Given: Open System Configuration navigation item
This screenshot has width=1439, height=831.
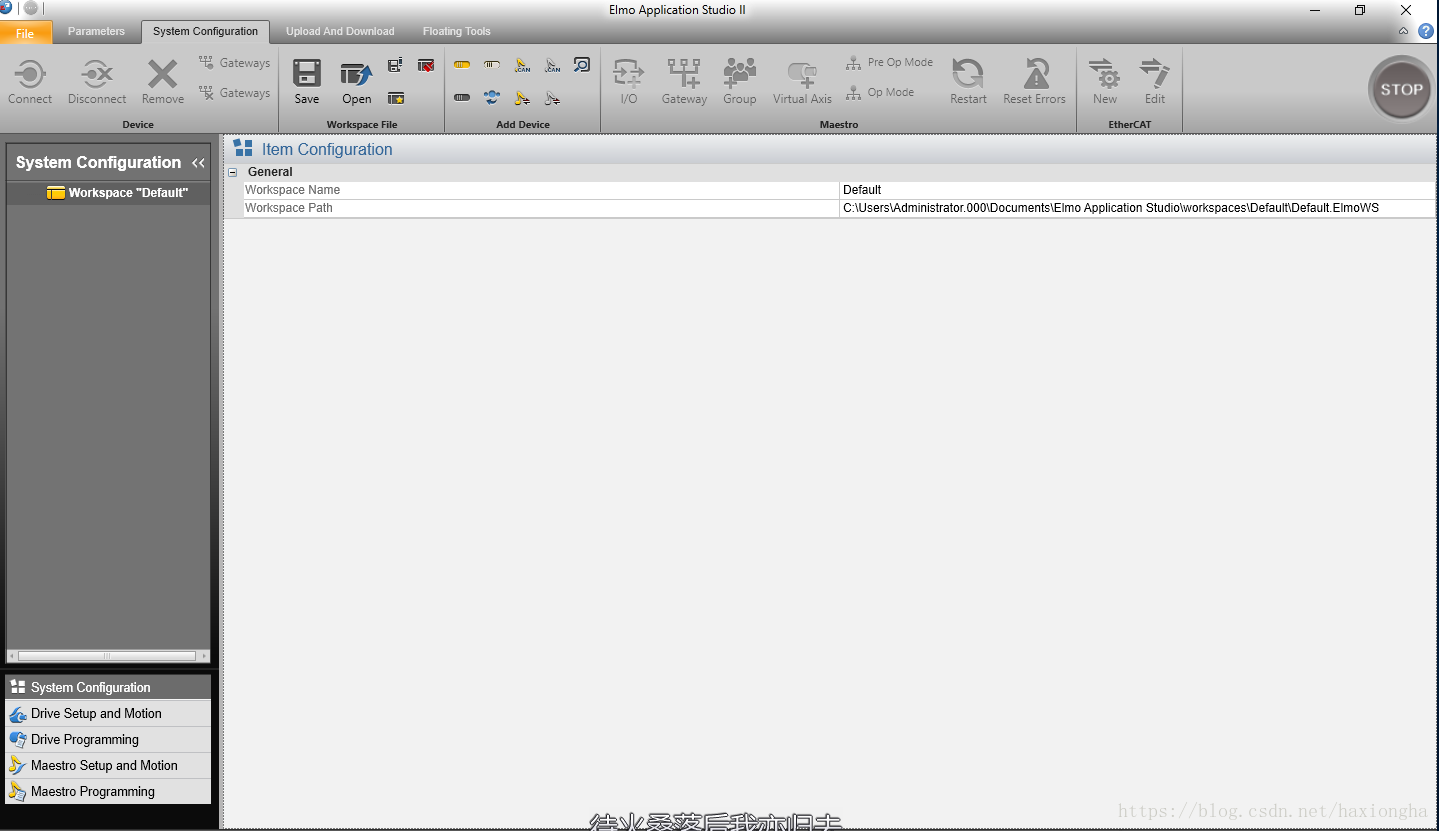Looking at the screenshot, I should pyautogui.click(x=108, y=687).
